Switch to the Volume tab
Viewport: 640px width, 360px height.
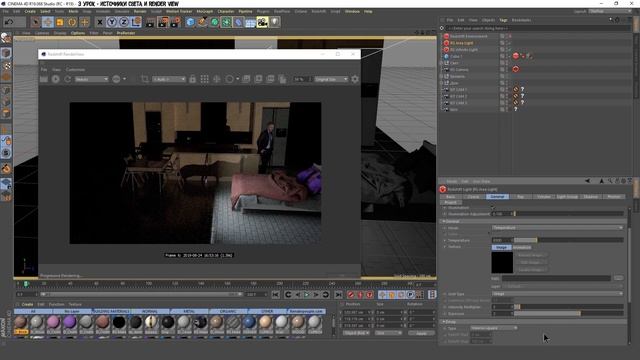pos(544,197)
